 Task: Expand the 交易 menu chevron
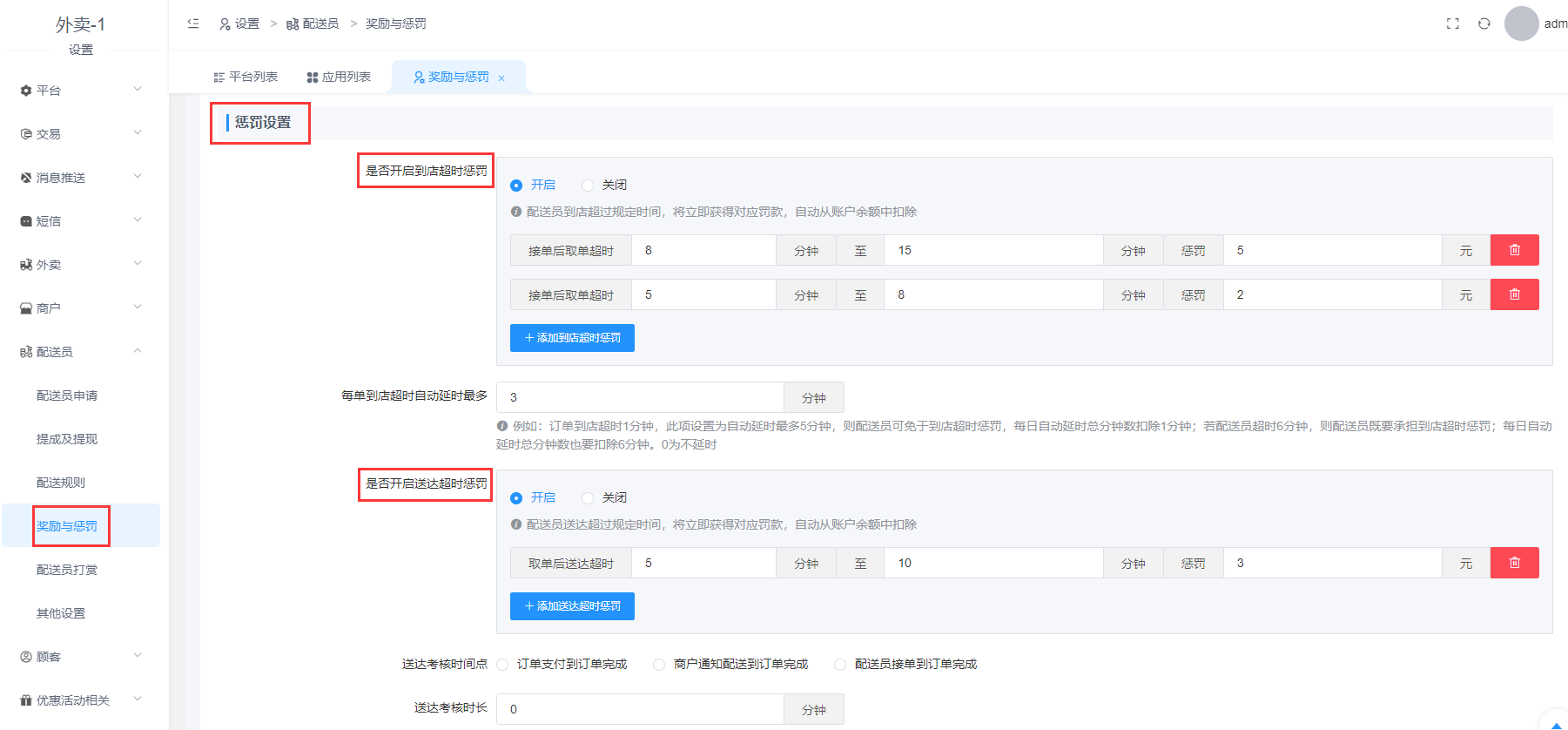click(x=138, y=133)
